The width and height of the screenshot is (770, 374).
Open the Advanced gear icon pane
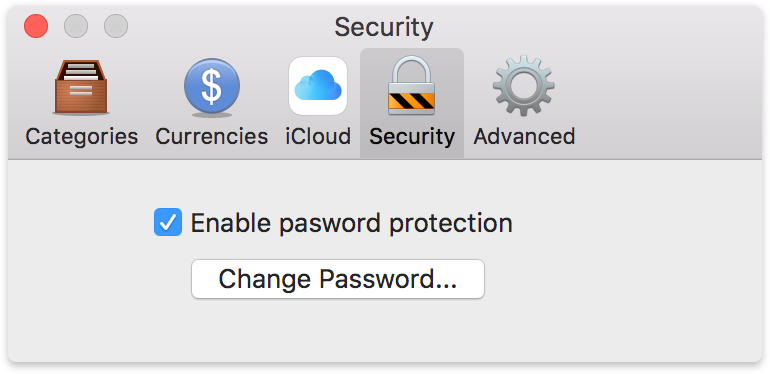[523, 85]
